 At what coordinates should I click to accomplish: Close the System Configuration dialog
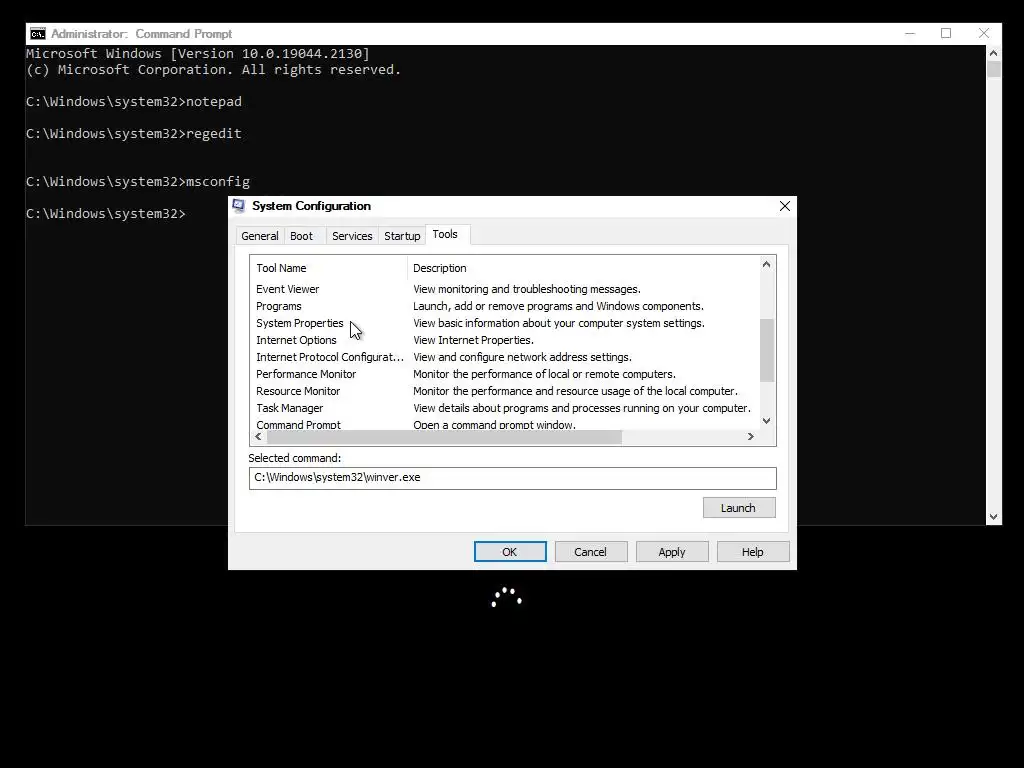pos(785,206)
